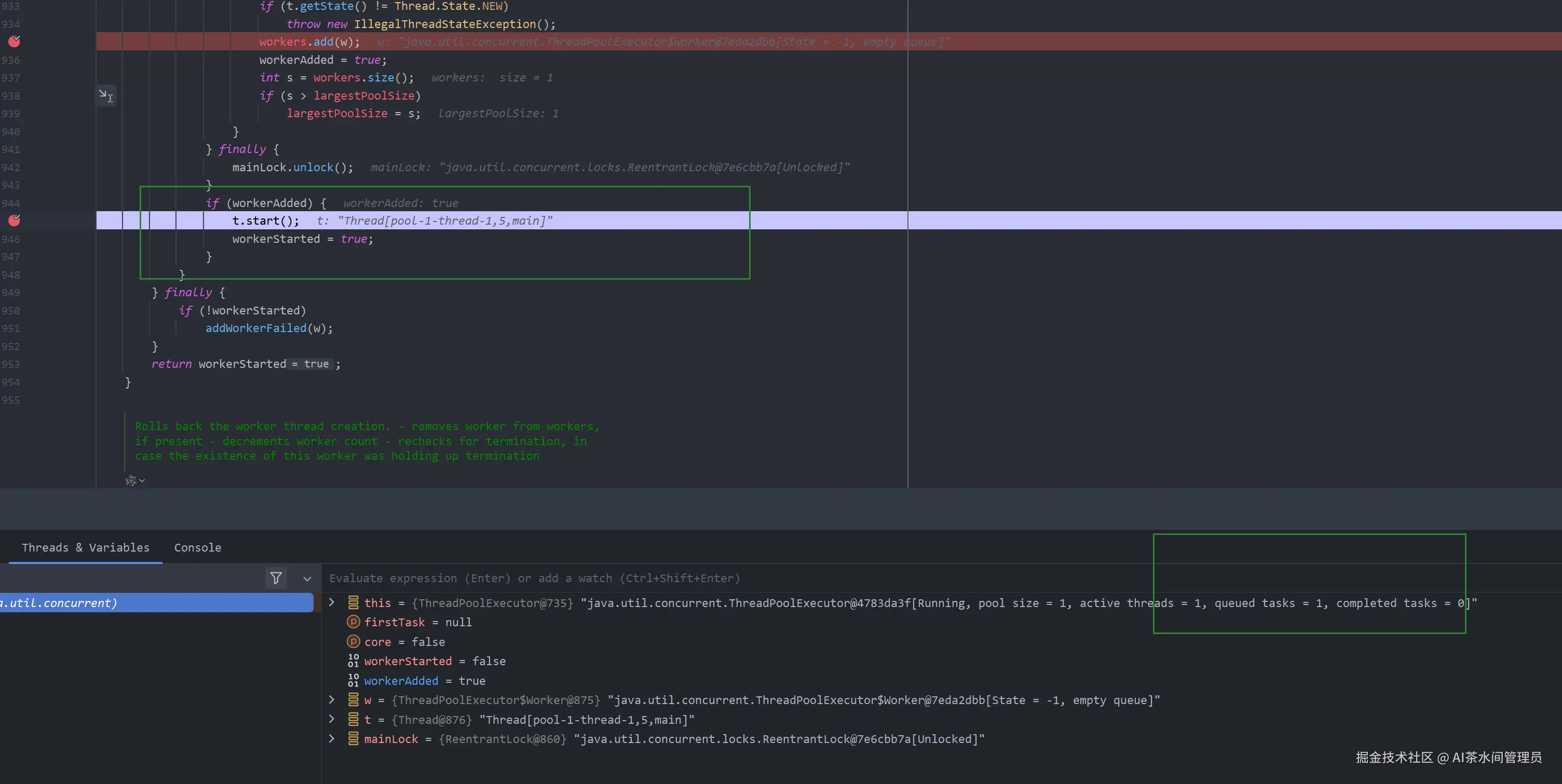Click the rendered doc toggle icon below the comment
Screen dimensions: 1562x784
[131, 480]
